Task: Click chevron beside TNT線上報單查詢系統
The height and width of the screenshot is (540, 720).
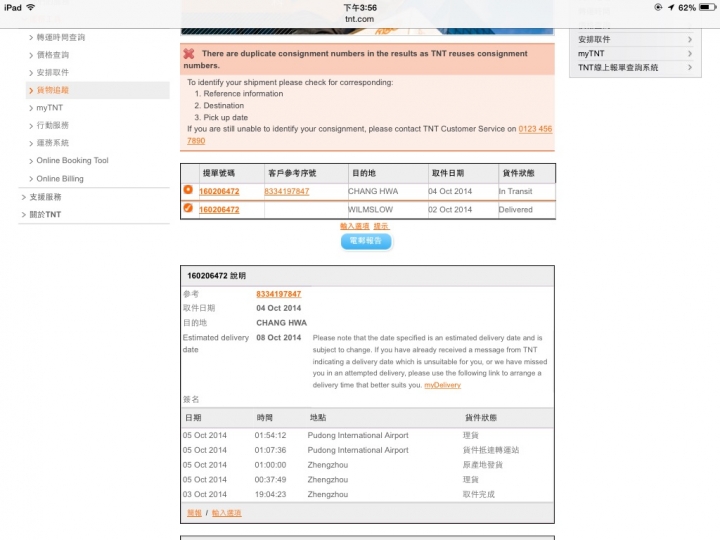Action: coord(690,68)
